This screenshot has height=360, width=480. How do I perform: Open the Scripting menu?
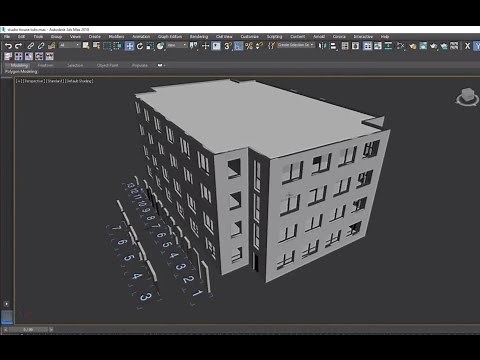(x=274, y=37)
